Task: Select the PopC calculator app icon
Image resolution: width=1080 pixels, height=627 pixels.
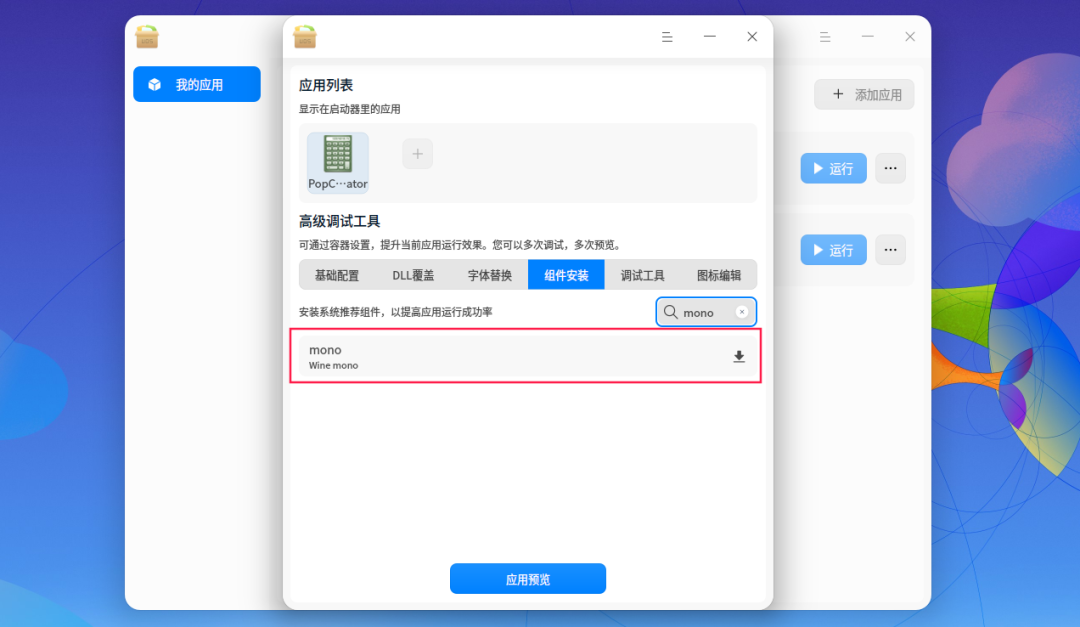Action: point(337,155)
